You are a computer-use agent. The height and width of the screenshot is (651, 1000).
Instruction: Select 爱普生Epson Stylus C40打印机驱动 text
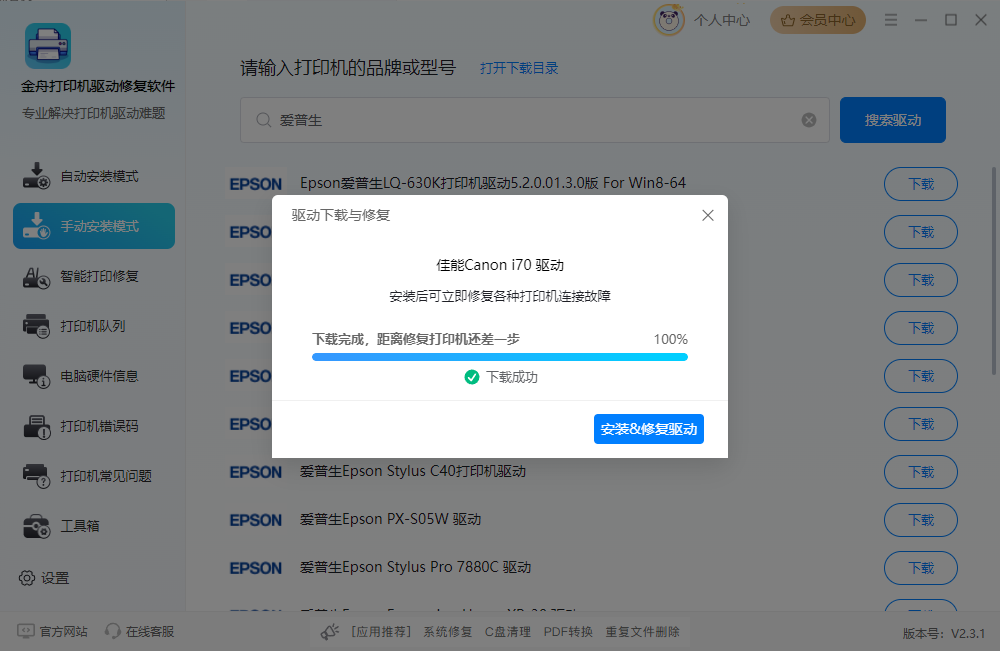coord(413,471)
